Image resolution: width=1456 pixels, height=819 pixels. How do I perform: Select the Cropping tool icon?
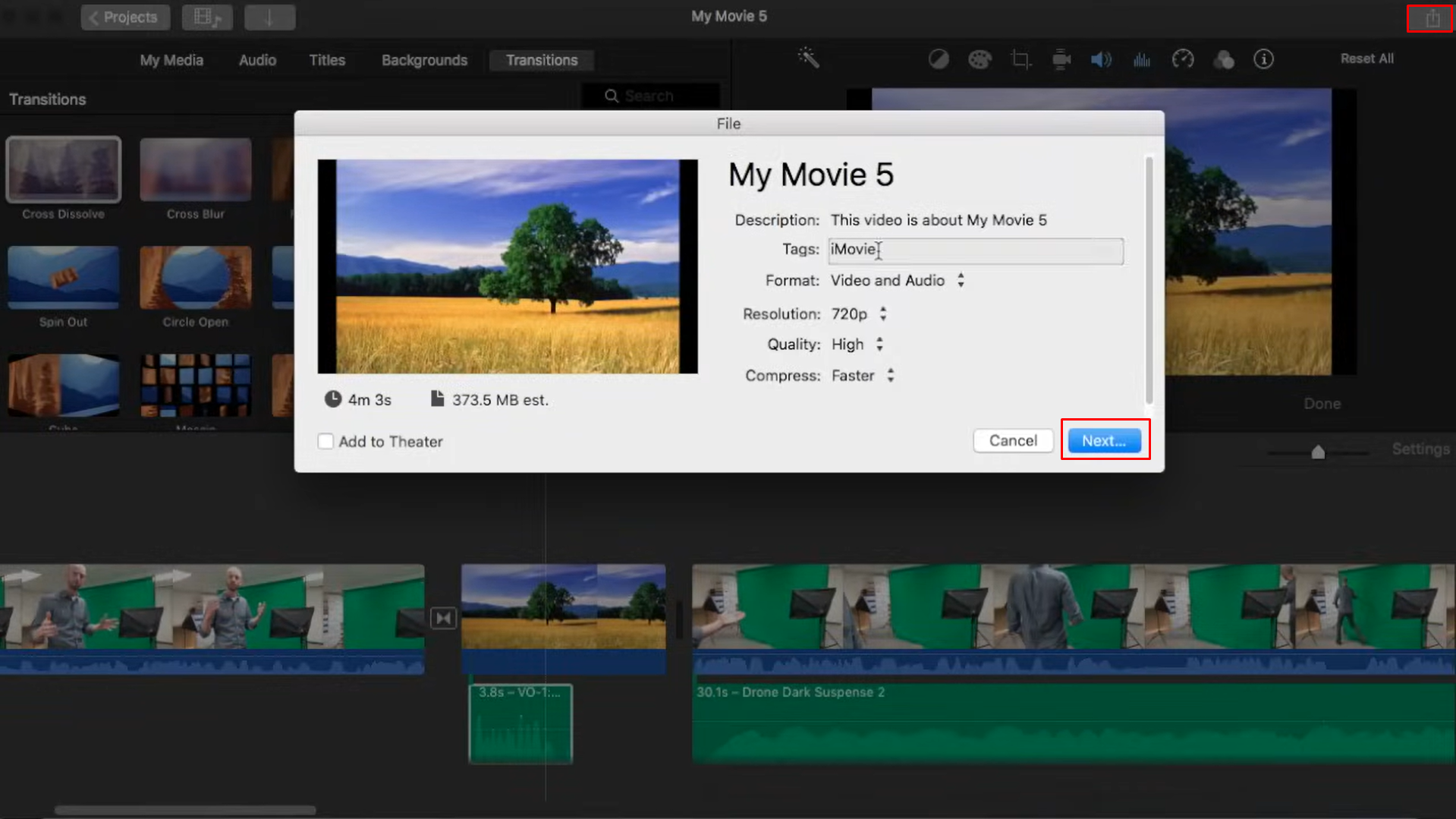(x=1020, y=58)
